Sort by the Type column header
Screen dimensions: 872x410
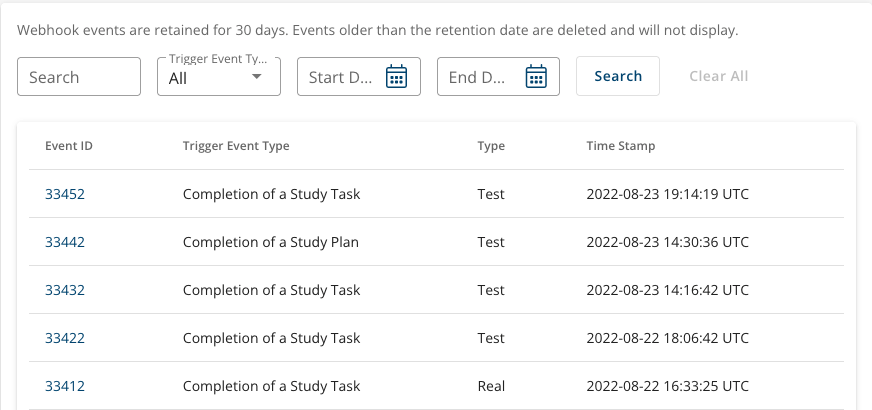pos(491,146)
